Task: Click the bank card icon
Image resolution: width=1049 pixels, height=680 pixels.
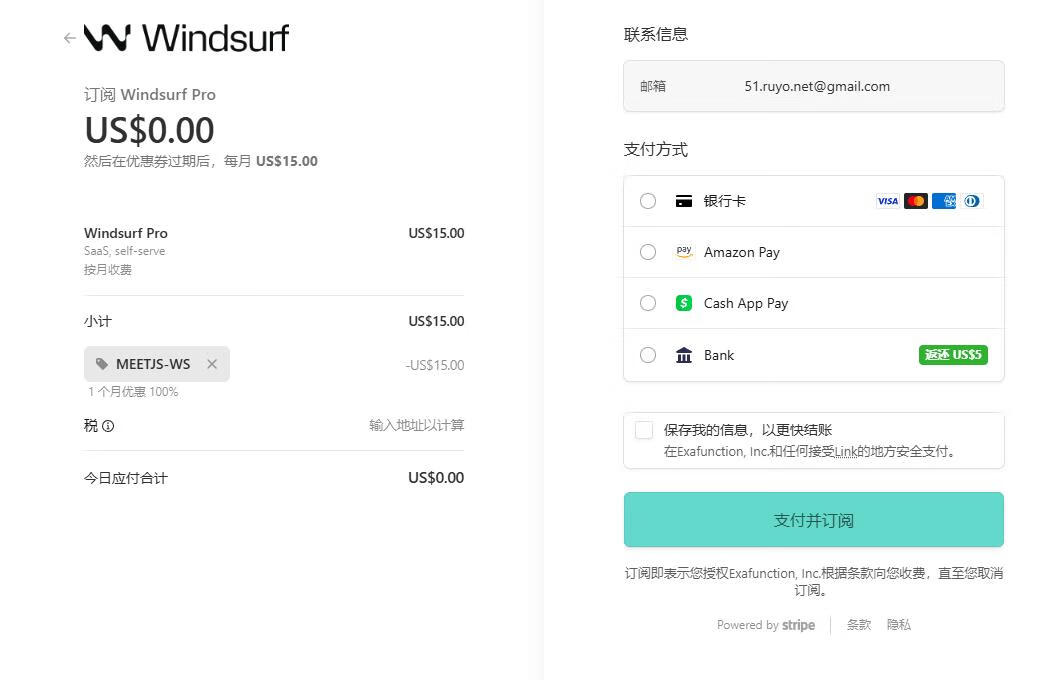Action: (x=684, y=201)
